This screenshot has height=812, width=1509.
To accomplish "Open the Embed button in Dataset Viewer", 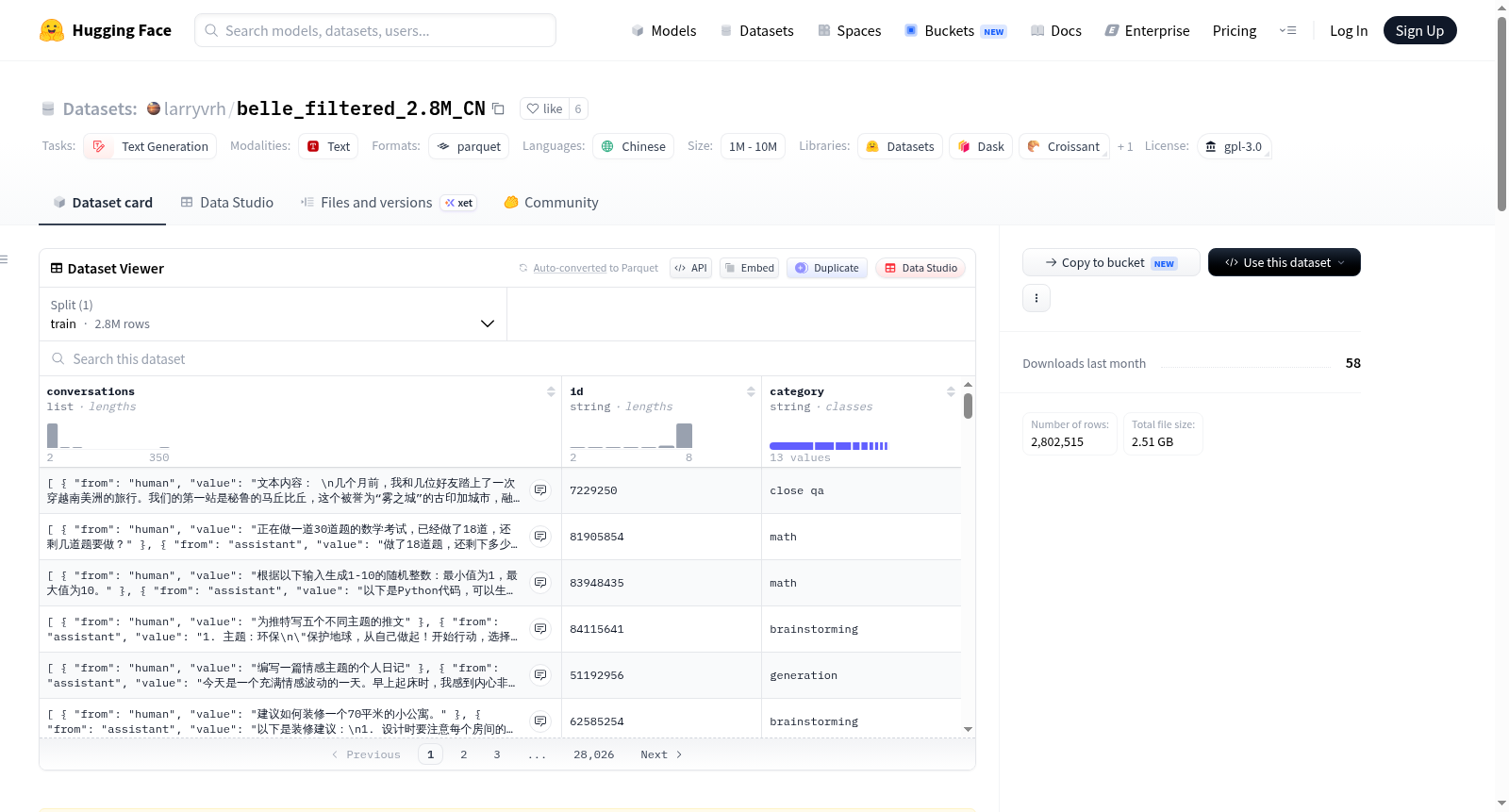I will coord(750,268).
